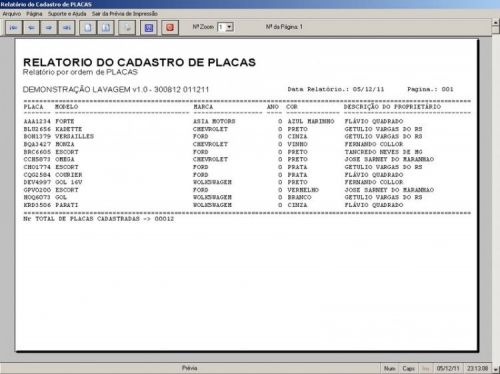Click the ANO column header
Image resolution: width=500 pixels, height=374 pixels.
point(273,107)
